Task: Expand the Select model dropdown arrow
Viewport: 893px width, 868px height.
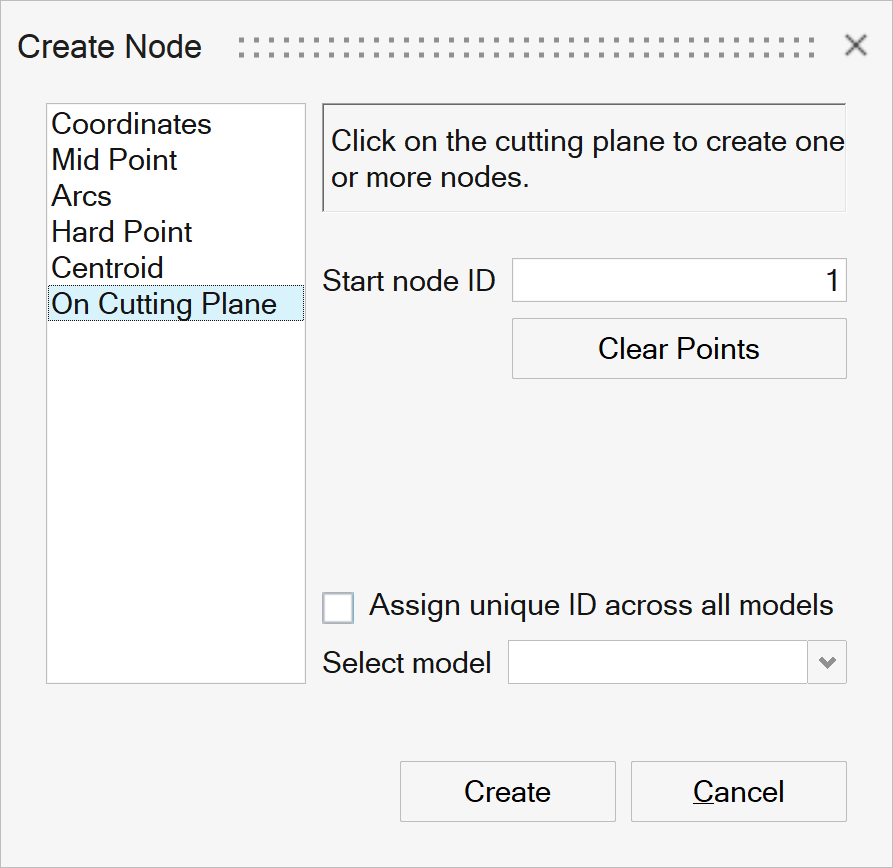Action: tap(827, 663)
